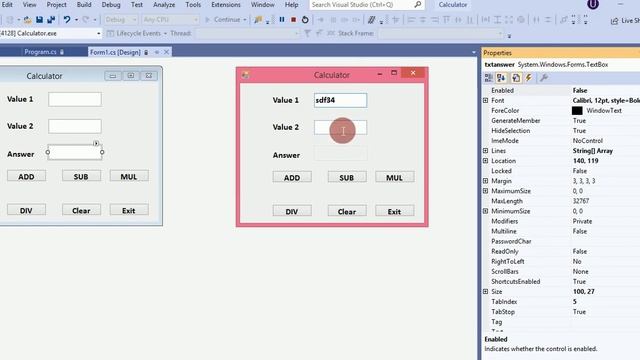Click the ScrollBars property row

pos(561,271)
